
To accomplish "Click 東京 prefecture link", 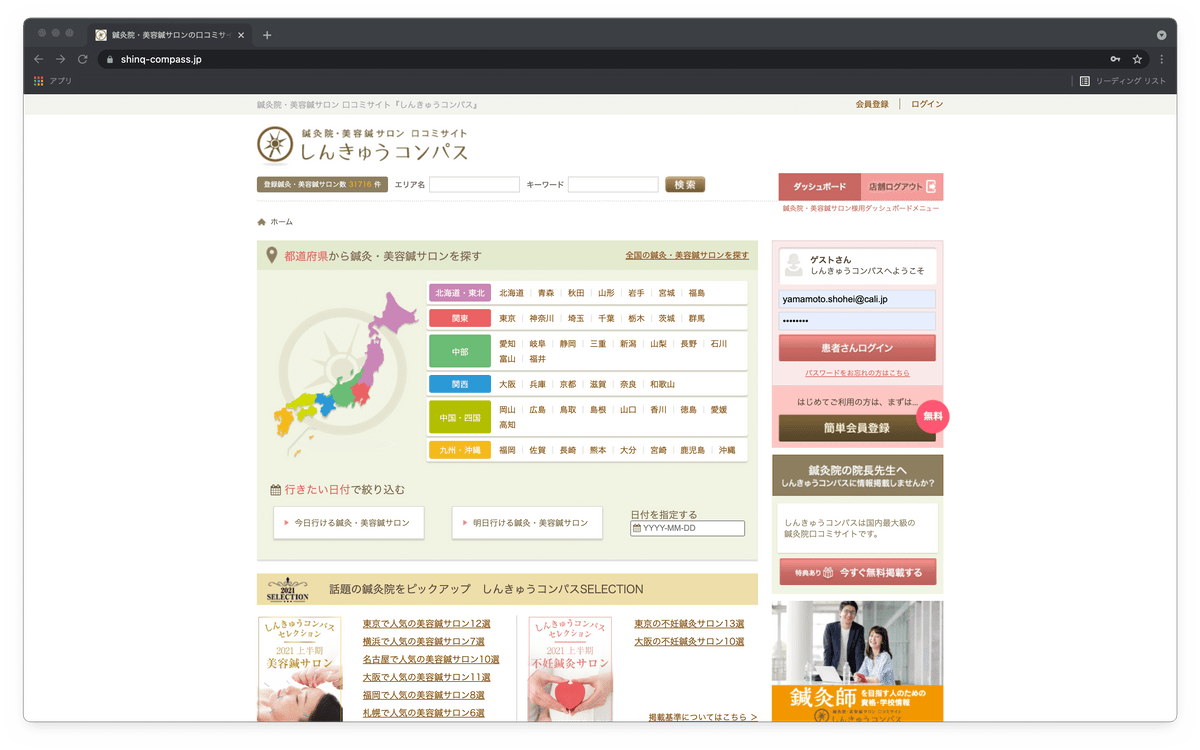I will pos(508,318).
